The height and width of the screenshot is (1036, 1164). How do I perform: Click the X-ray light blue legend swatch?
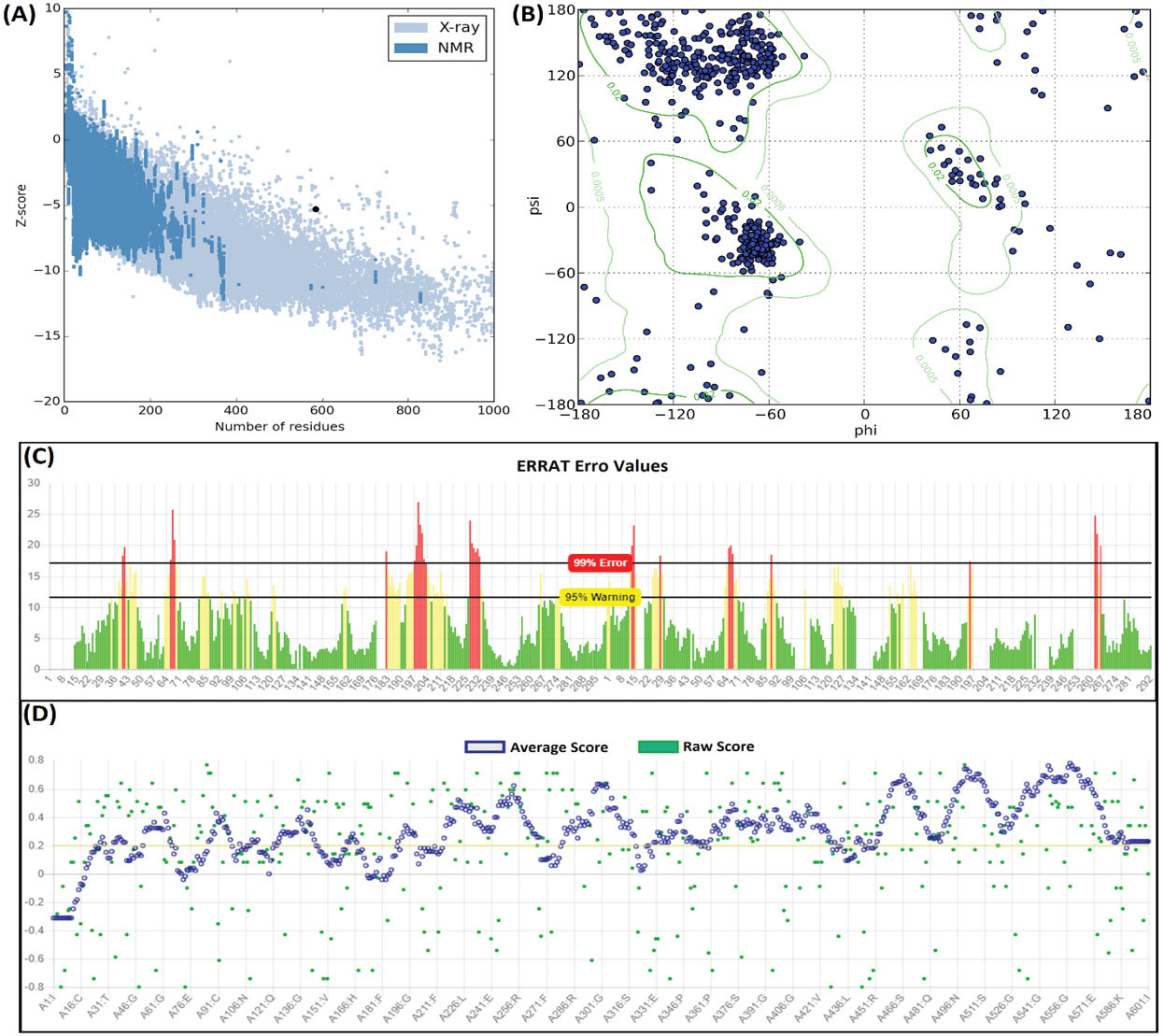tap(413, 27)
